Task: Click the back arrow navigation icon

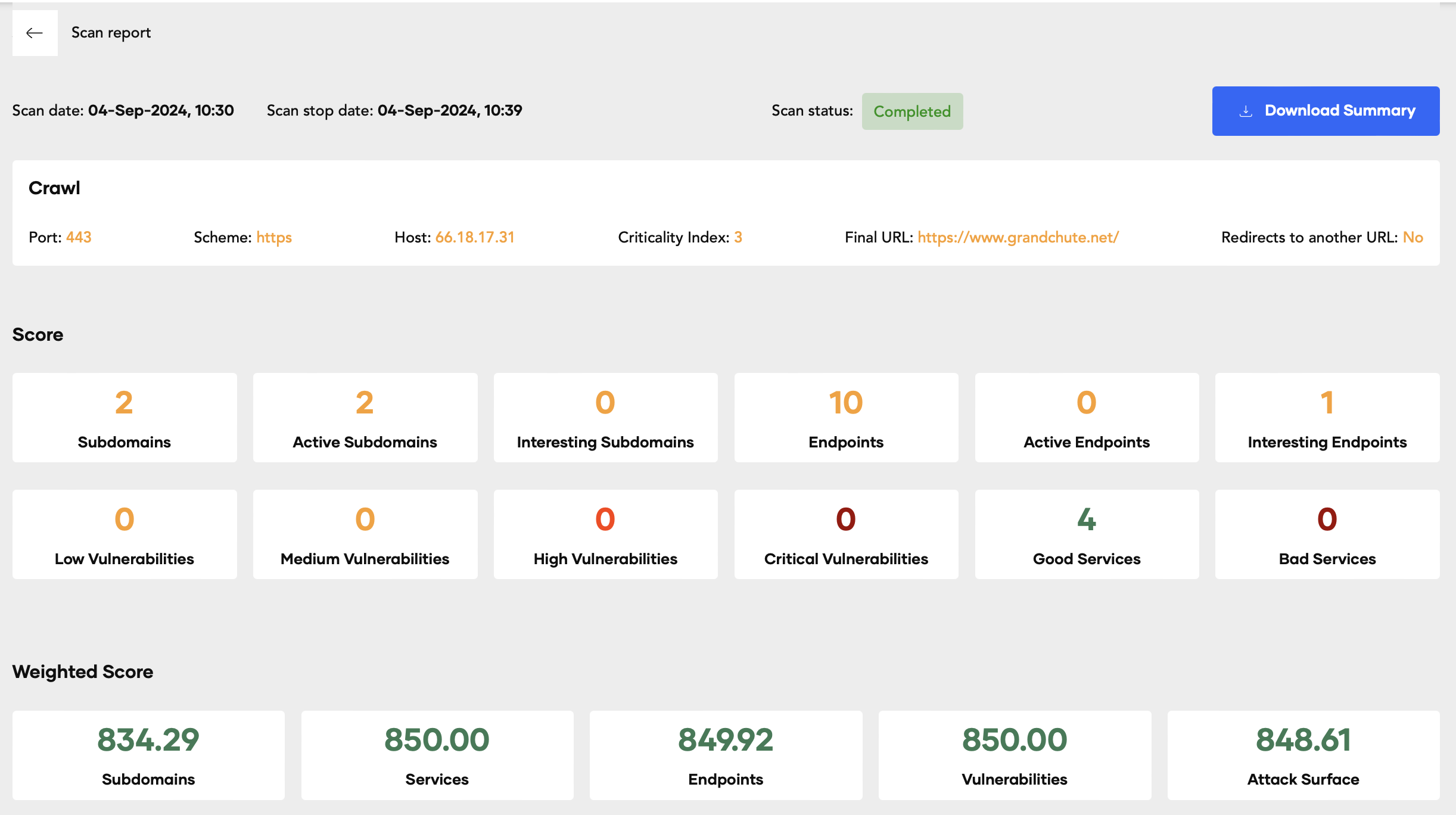Action: [35, 32]
